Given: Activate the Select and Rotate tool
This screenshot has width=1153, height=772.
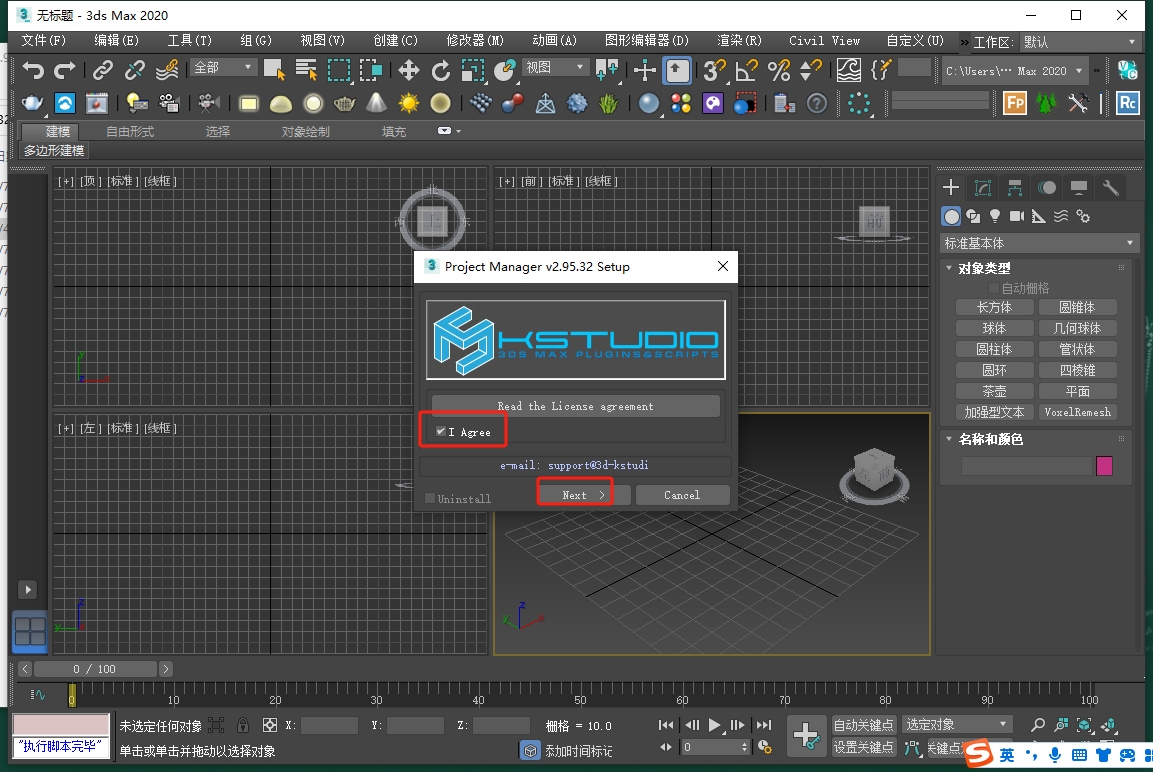Looking at the screenshot, I should click(x=440, y=71).
